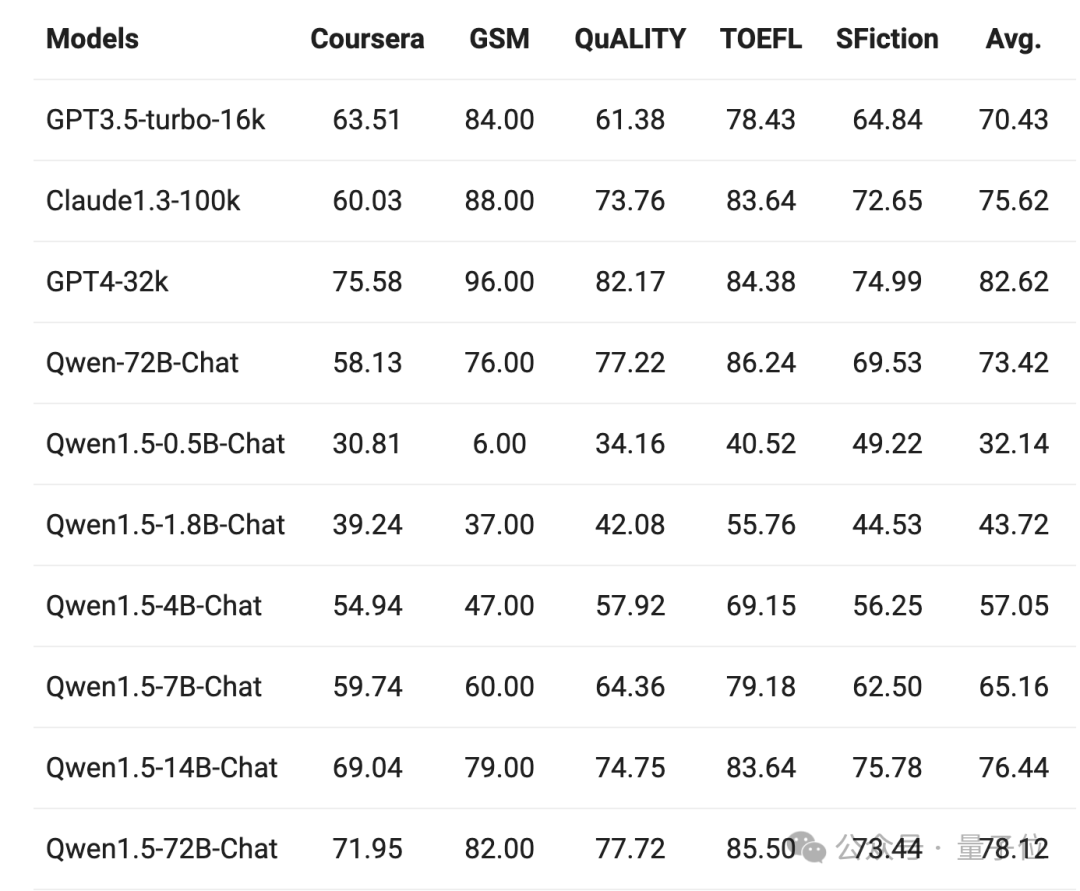Select the Qwen1.5-4B-Chat model name

click(x=154, y=606)
